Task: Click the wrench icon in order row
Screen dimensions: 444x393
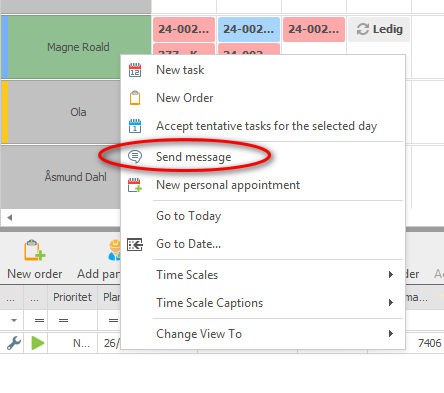Action: coord(14,343)
